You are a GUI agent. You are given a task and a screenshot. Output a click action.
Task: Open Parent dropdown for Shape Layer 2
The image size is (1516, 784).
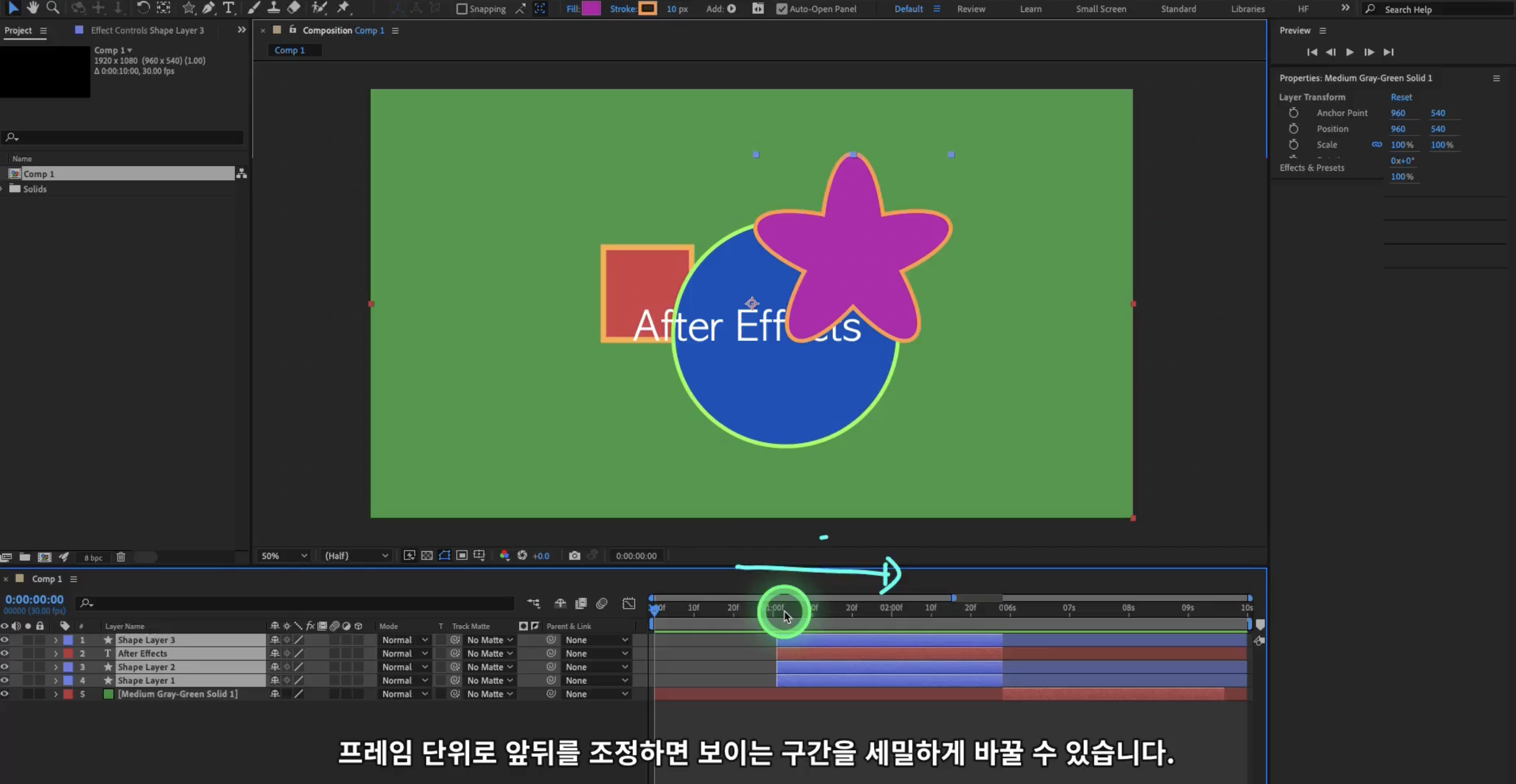click(x=596, y=667)
